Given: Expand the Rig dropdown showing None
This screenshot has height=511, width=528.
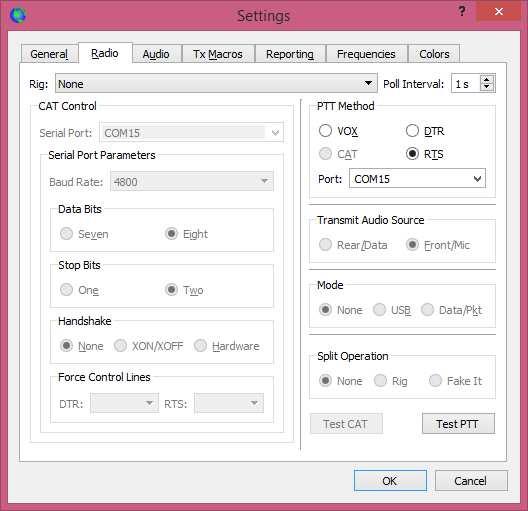Looking at the screenshot, I should point(216,84).
